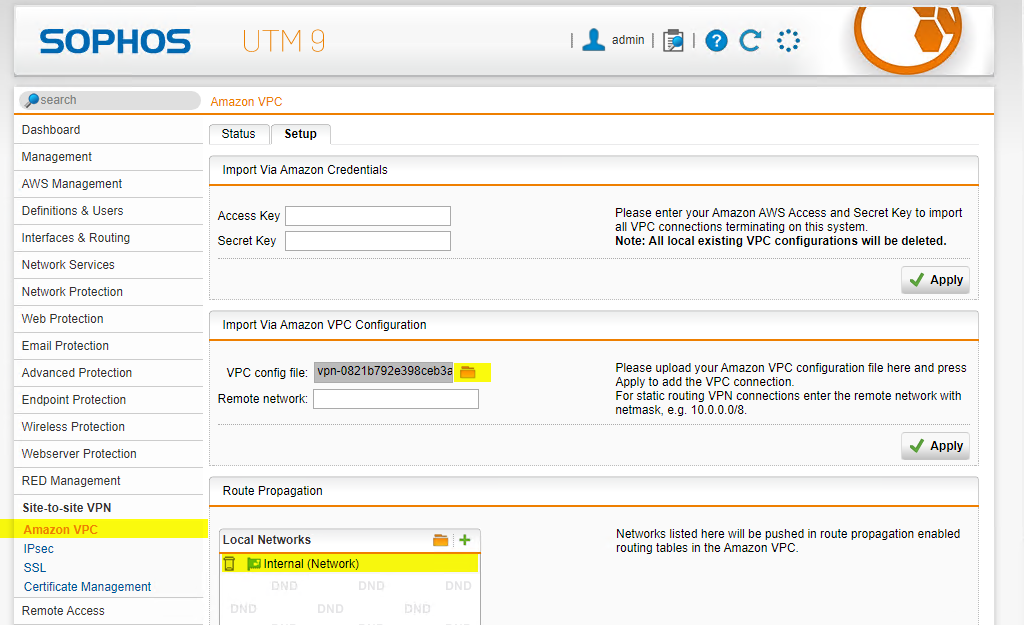Open IPsec under Site-to-site VPN
Screen dimensions: 1024x625
pos(39,549)
